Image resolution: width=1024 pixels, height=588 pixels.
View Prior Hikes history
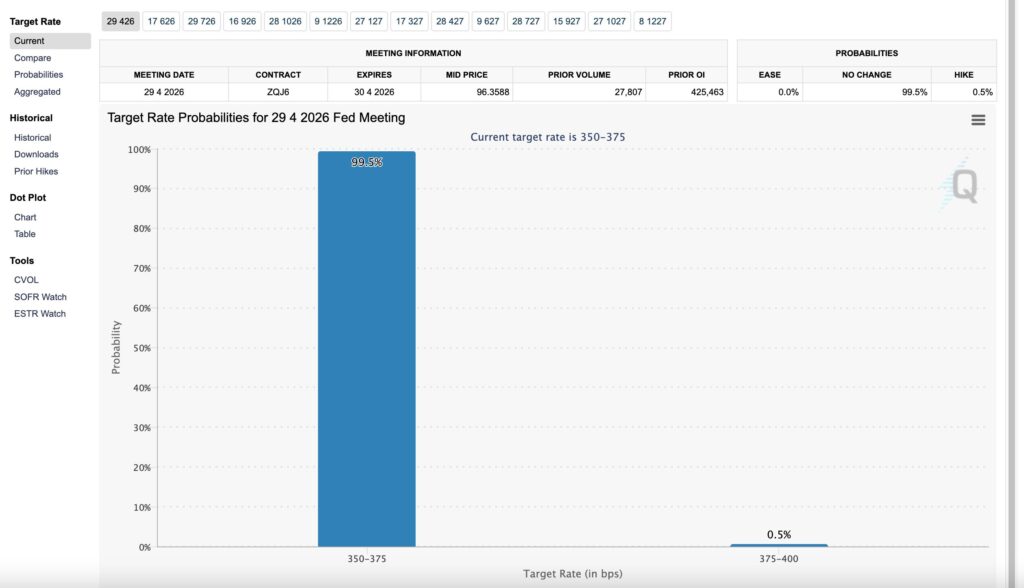(36, 171)
